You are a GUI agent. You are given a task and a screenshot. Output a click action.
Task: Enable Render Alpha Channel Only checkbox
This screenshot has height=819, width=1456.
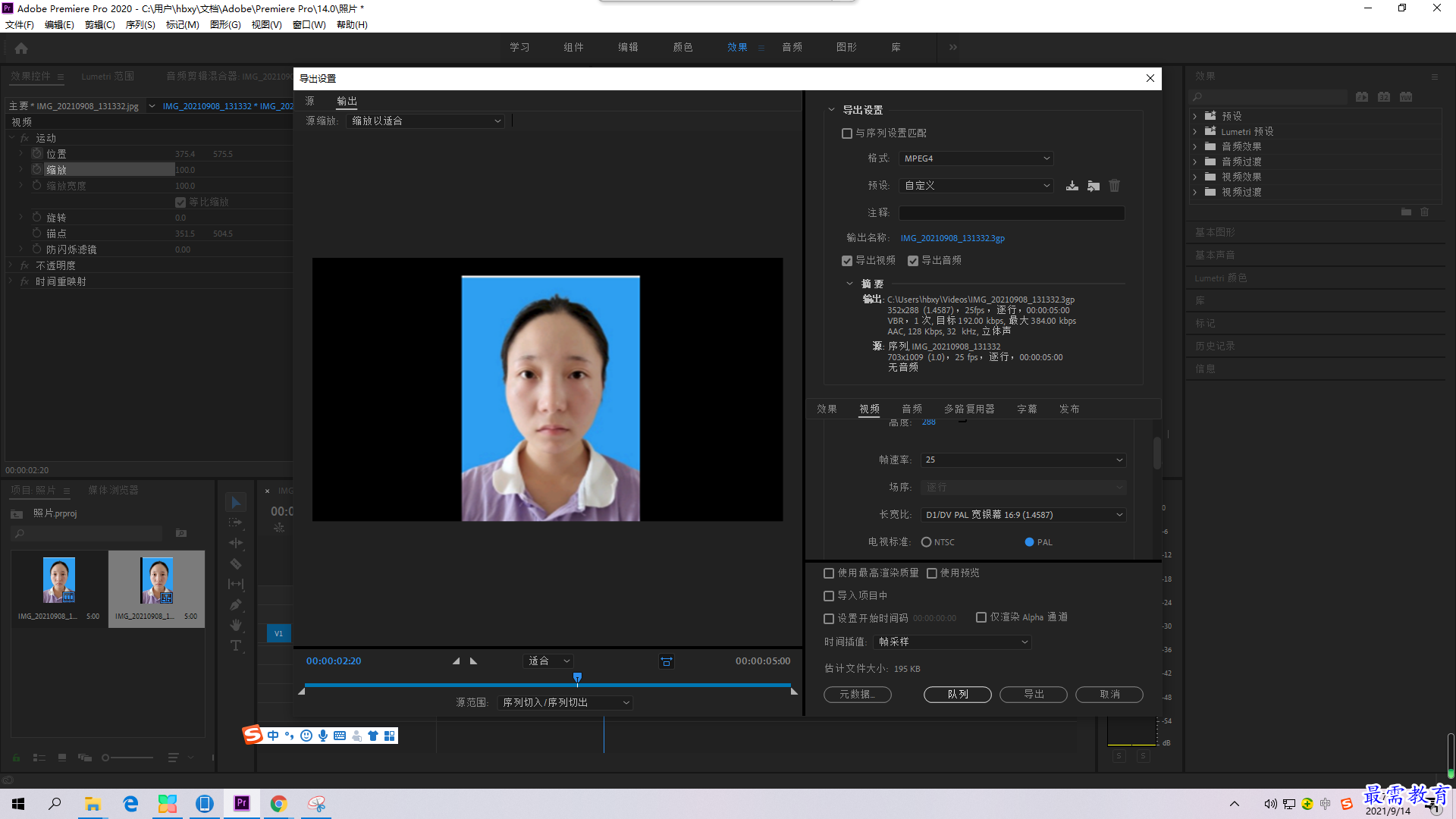point(981,617)
